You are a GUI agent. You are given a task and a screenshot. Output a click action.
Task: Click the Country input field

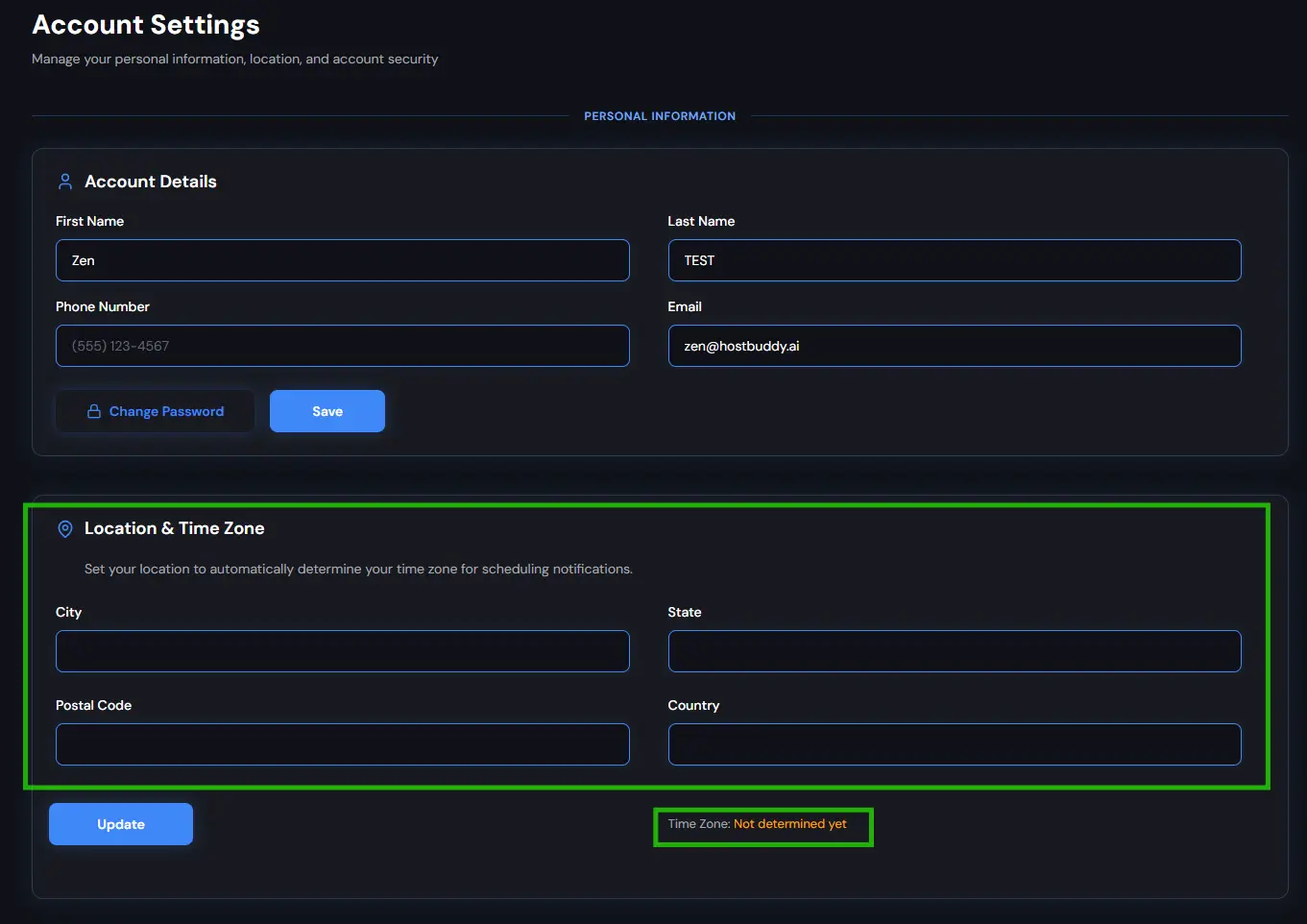tap(954, 743)
